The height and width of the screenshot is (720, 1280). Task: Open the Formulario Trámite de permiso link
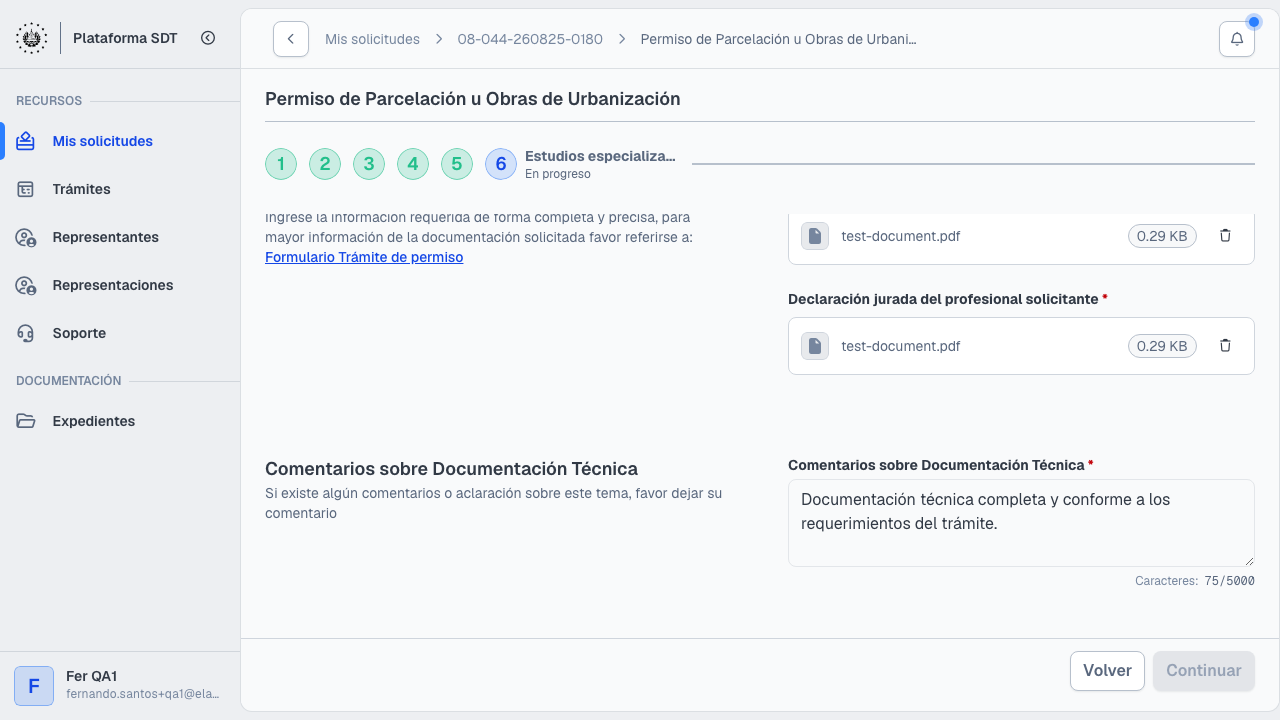coord(364,257)
